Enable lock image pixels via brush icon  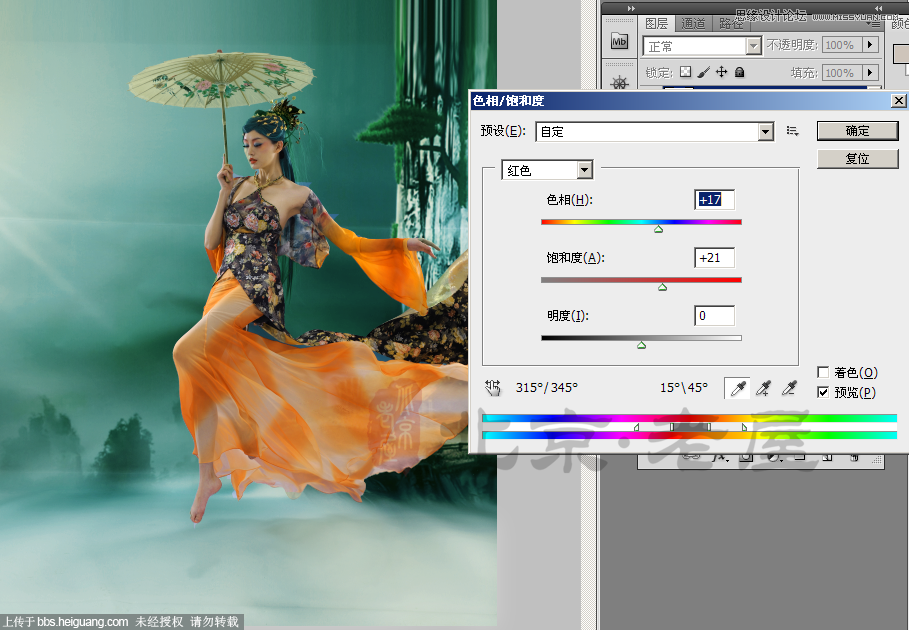703,72
